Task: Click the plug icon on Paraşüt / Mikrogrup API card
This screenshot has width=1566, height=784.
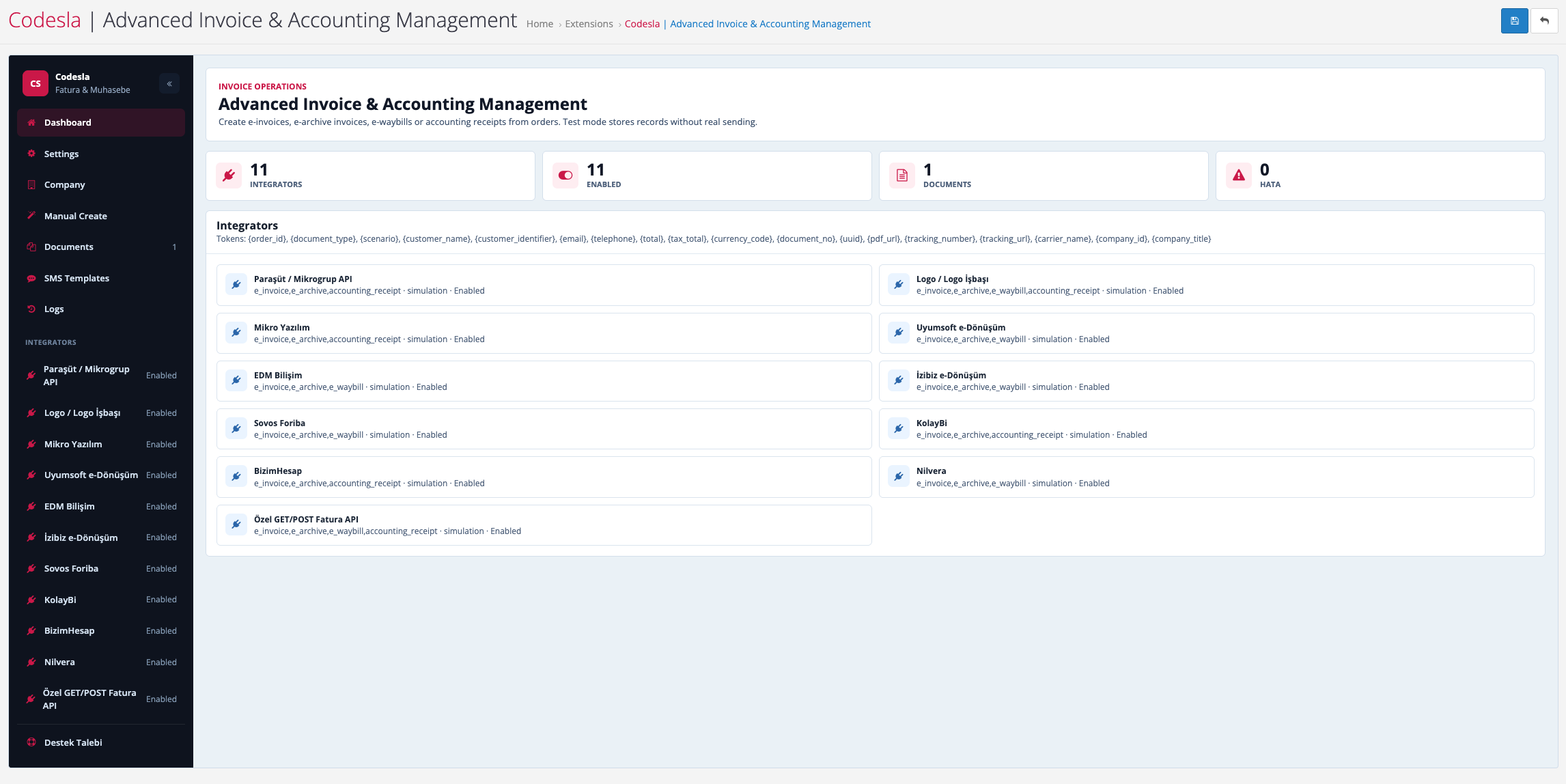Action: pos(236,285)
